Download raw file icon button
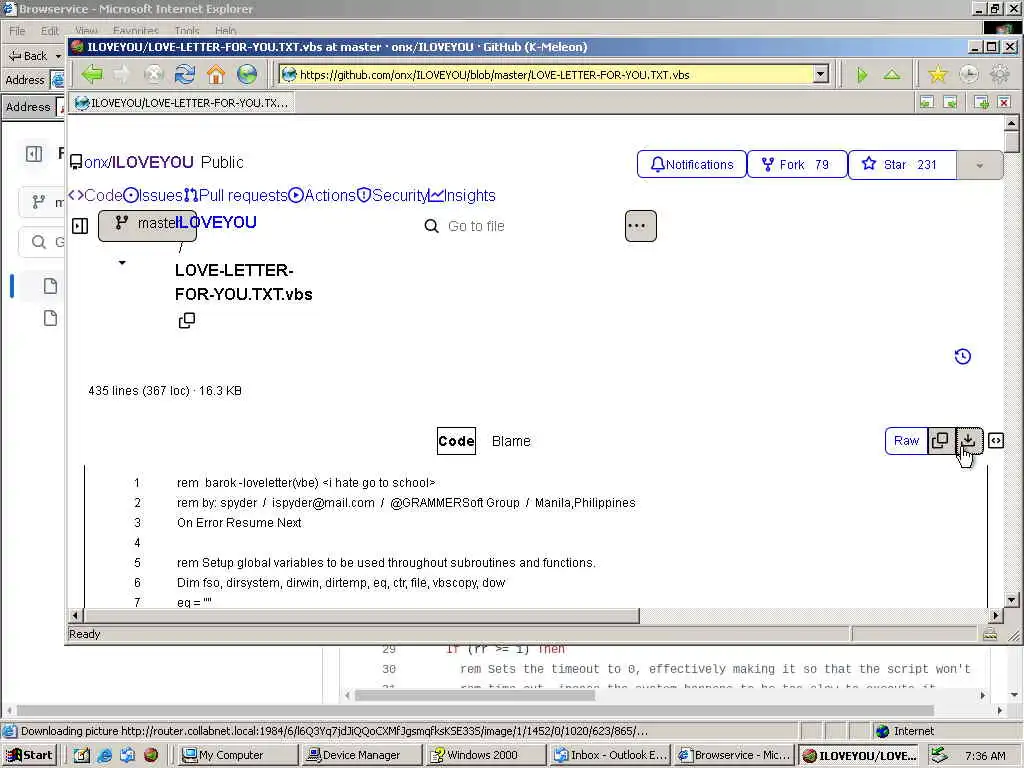This screenshot has width=1024, height=768. pos(969,441)
